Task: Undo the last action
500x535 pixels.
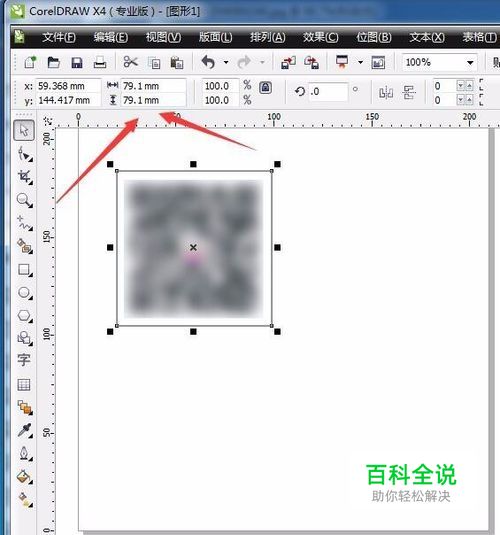Action: point(208,62)
